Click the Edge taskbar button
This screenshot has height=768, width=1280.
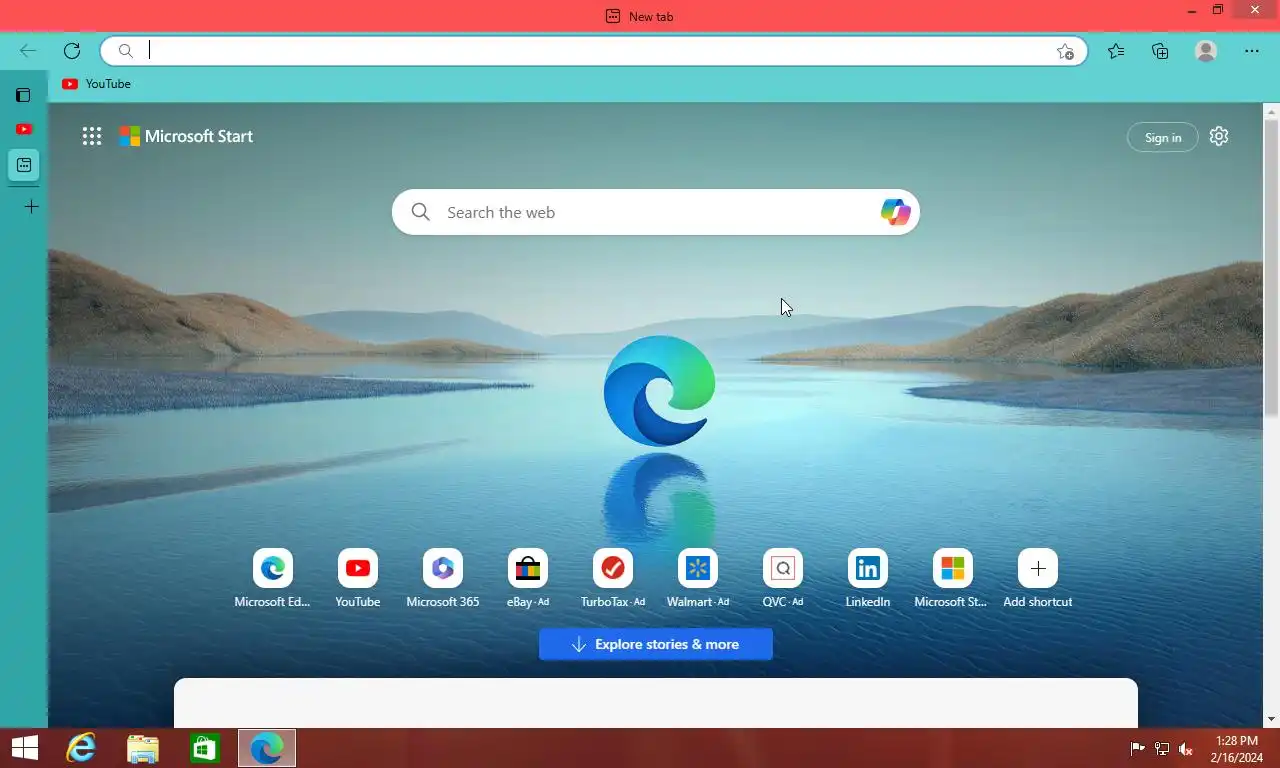(267, 748)
